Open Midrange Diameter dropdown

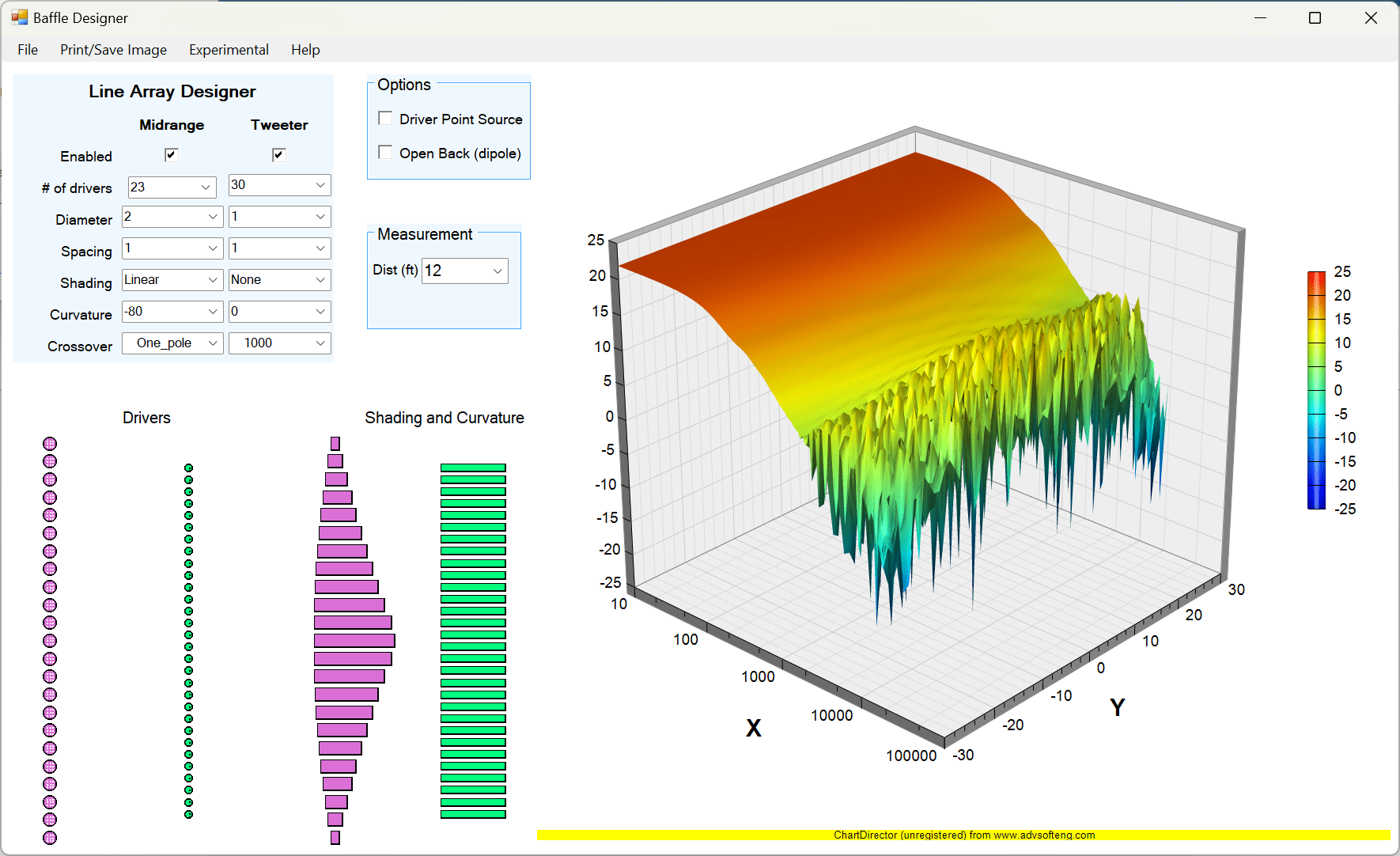172,217
